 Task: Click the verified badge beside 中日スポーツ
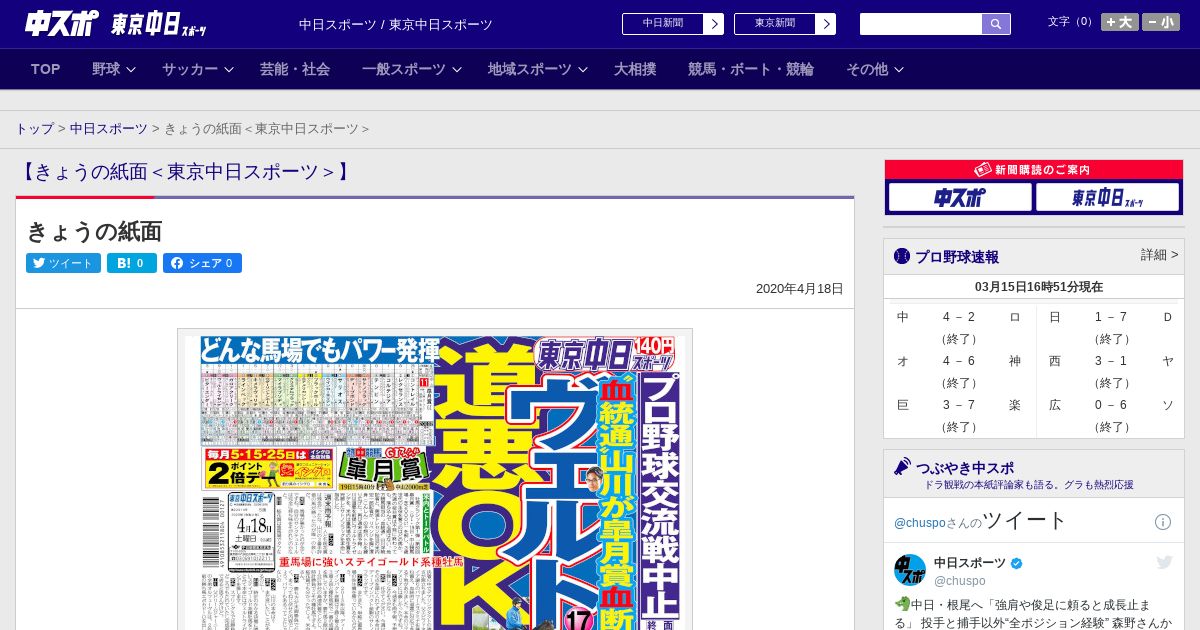coord(1017,564)
